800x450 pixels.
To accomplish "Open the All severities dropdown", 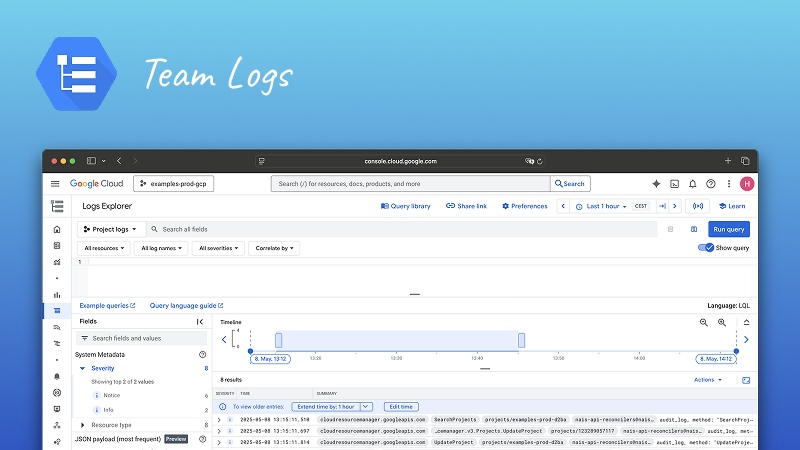I will [219, 248].
